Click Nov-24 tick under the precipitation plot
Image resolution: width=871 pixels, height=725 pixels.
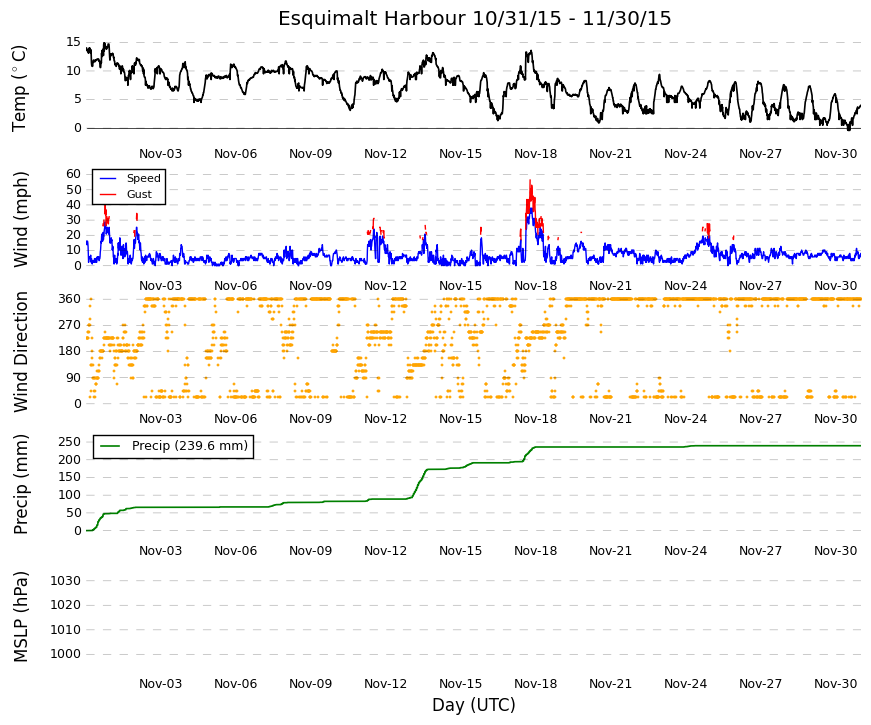click(685, 551)
